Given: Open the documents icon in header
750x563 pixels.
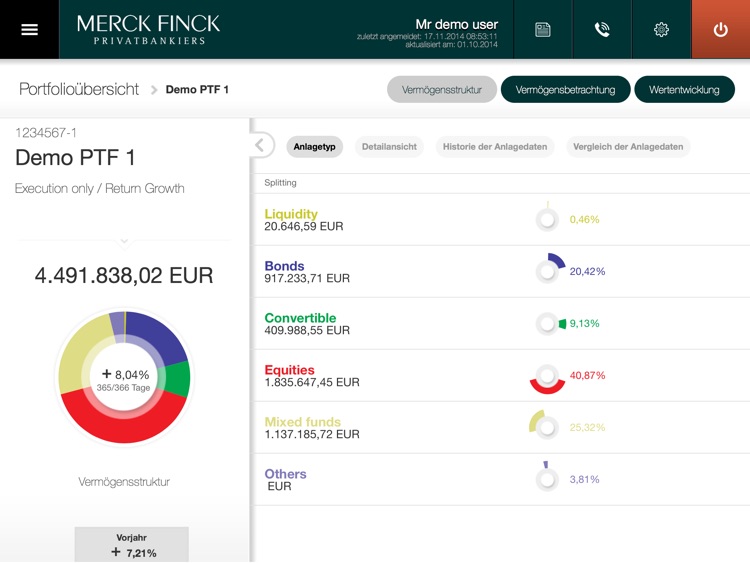Looking at the screenshot, I should point(542,29).
